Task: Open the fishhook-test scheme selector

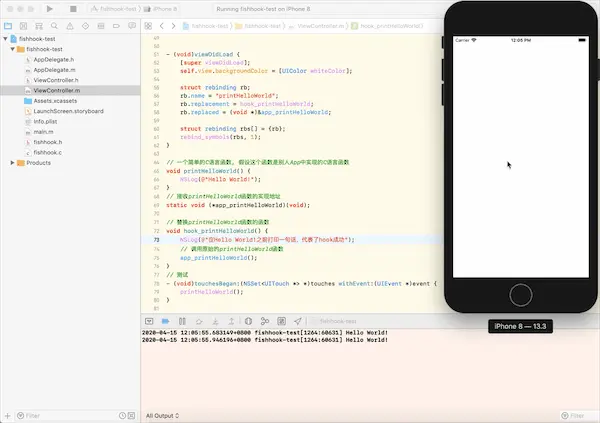Action: click(114, 9)
